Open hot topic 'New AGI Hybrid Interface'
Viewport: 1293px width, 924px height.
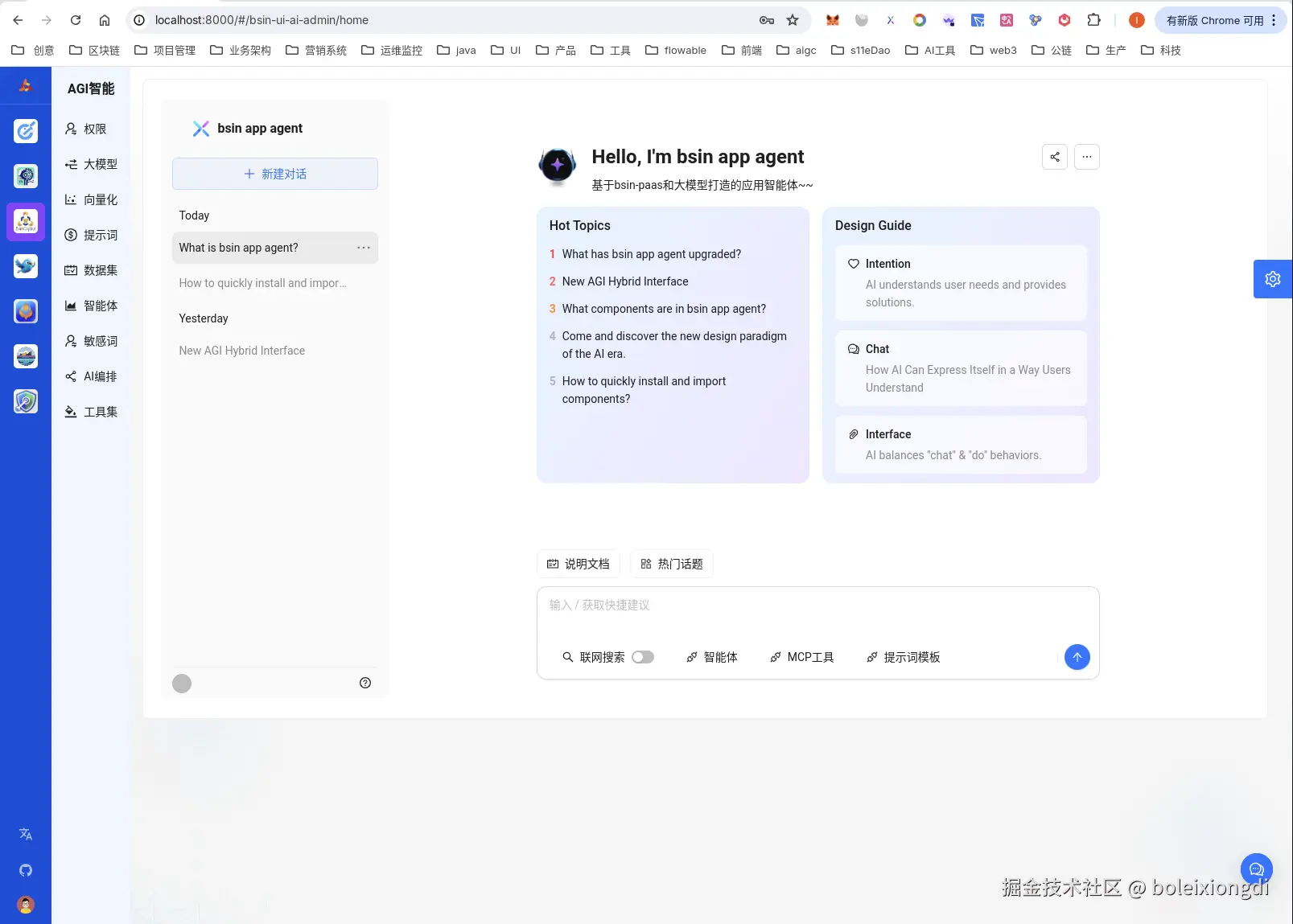pos(625,281)
